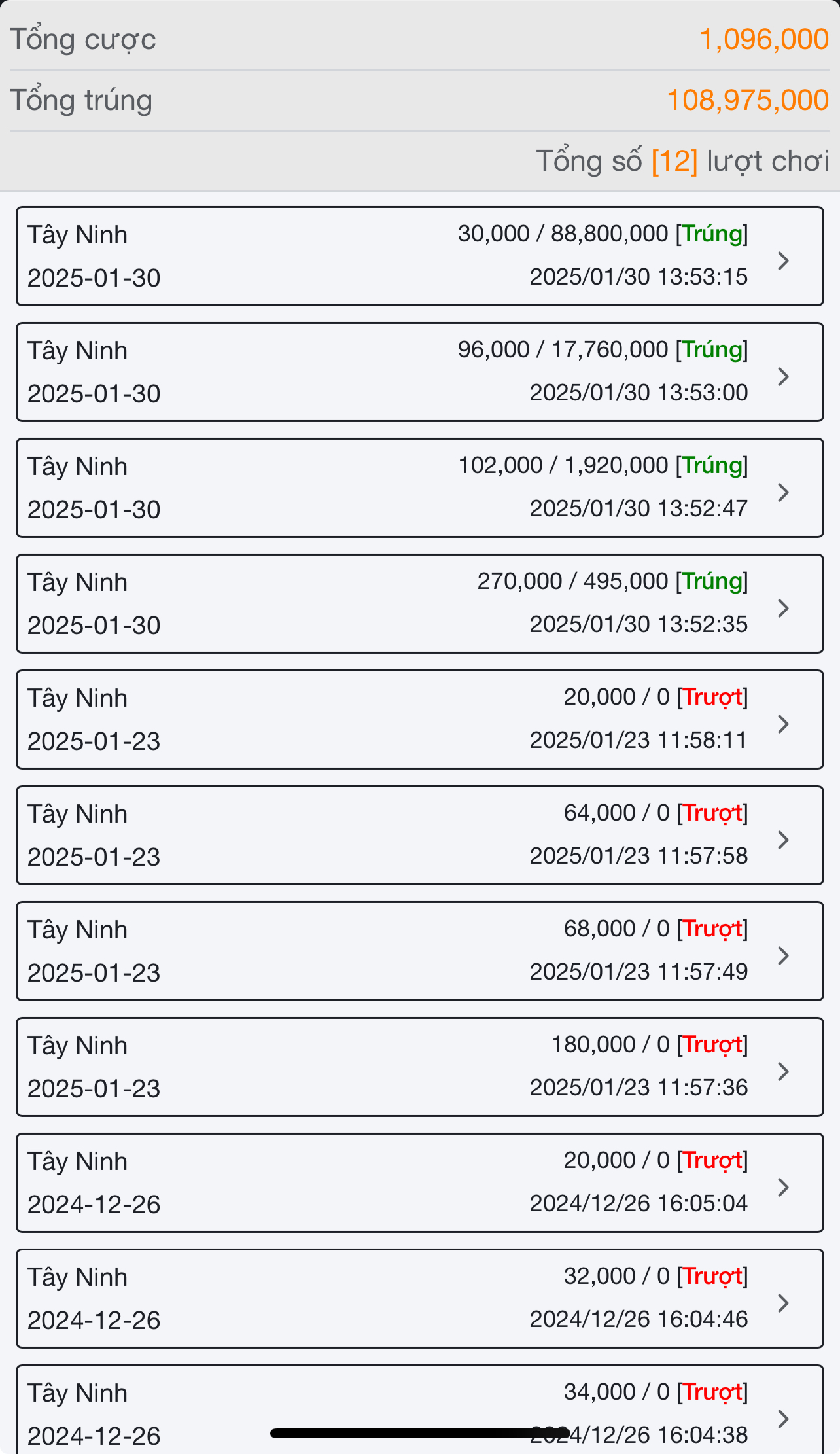Image resolution: width=840 pixels, height=1454 pixels.
Task: Tap the green Trúng label for 495,000
Action: (712, 581)
